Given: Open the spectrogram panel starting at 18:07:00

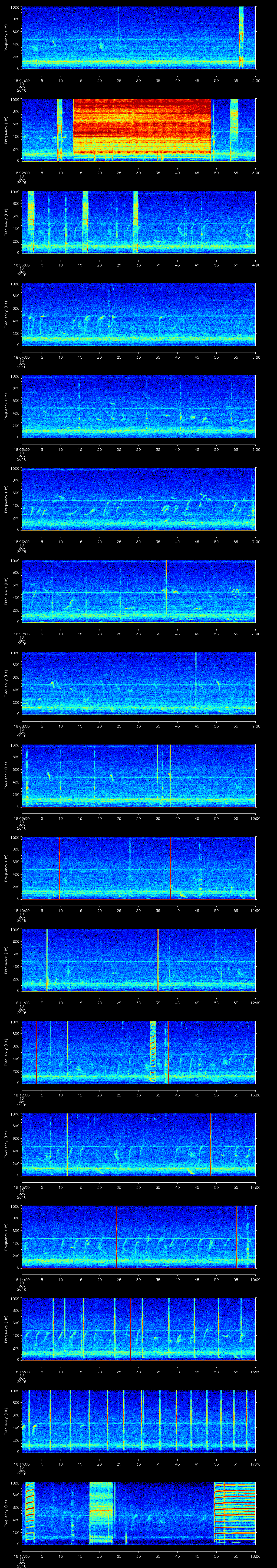Looking at the screenshot, I should click(x=138, y=592).
